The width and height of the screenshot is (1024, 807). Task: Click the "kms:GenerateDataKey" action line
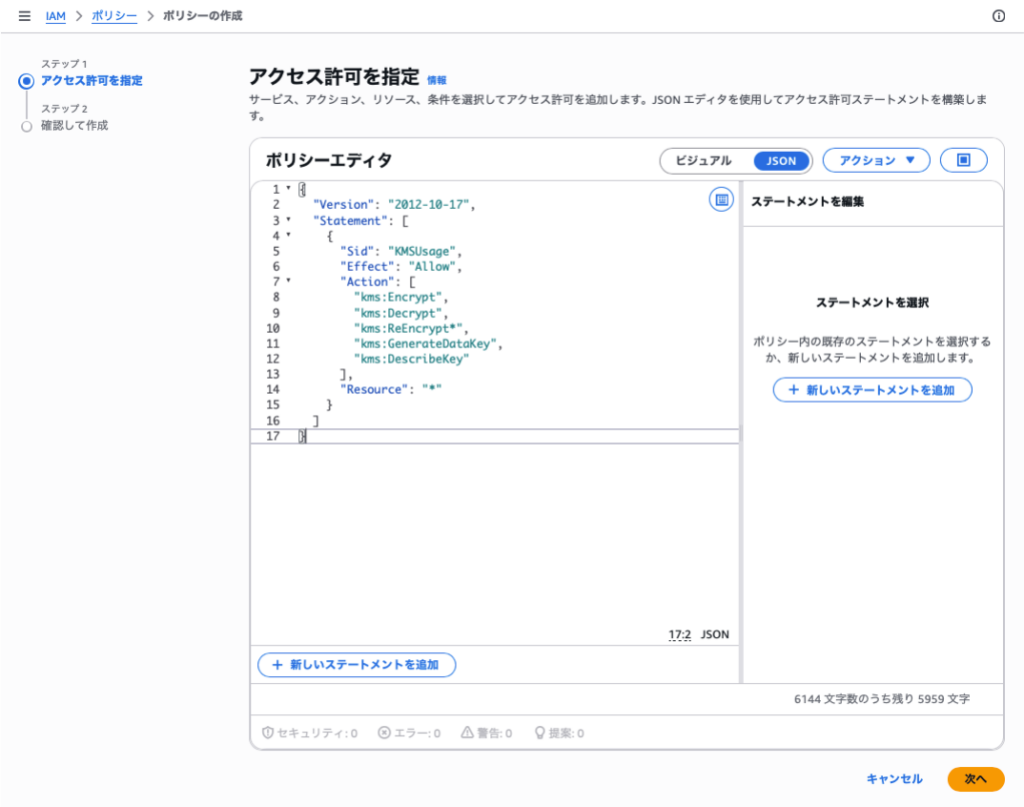click(428, 343)
